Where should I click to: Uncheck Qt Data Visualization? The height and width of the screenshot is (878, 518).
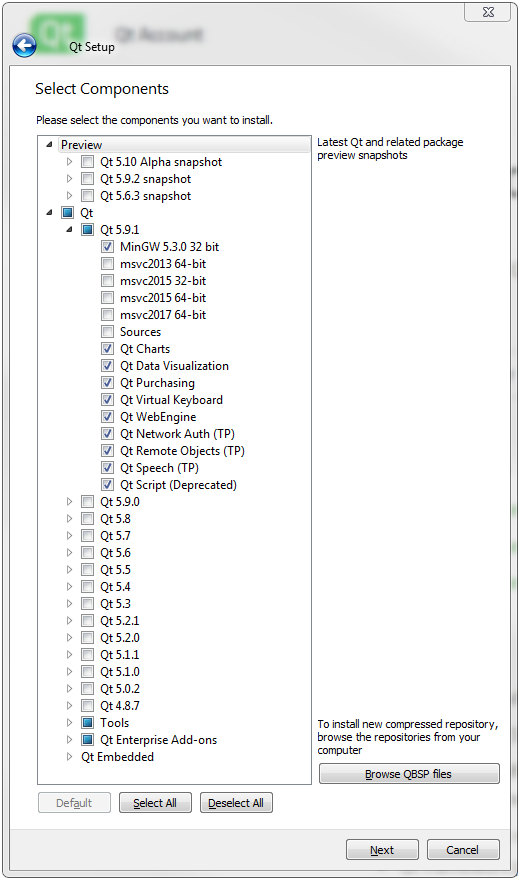108,366
